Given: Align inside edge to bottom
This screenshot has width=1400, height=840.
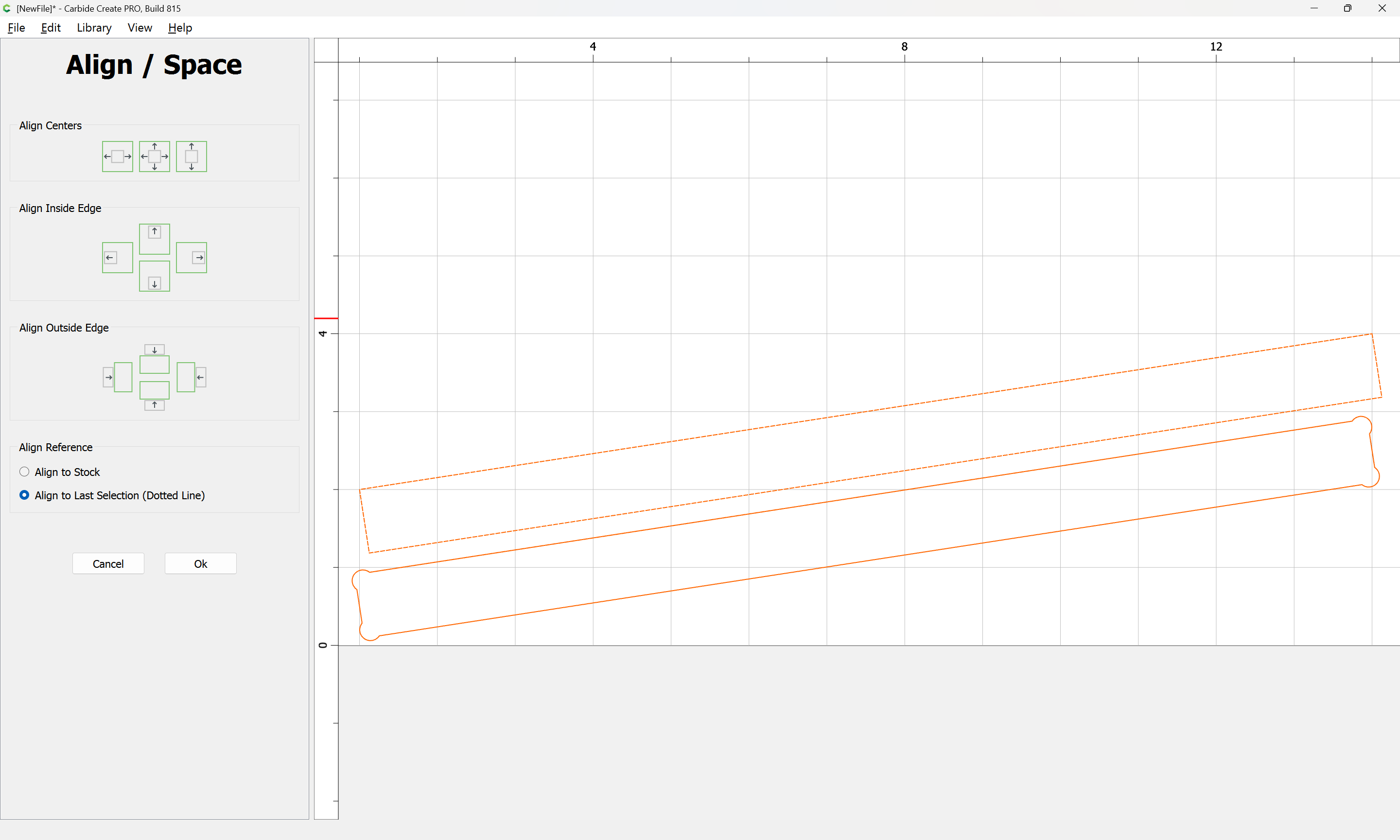Looking at the screenshot, I should pos(155,276).
